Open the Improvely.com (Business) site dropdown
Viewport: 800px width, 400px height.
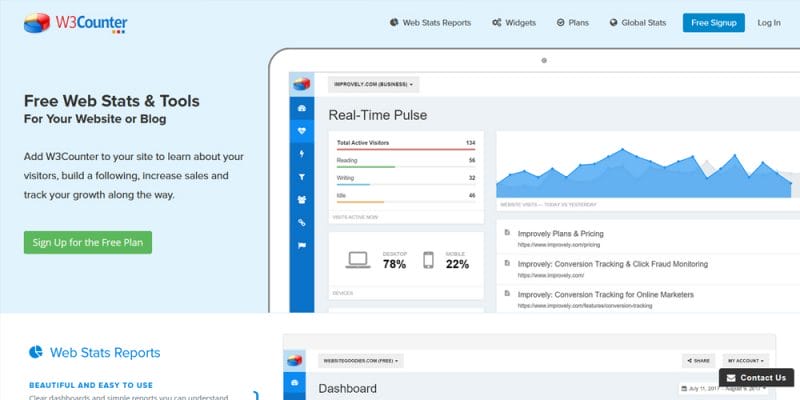tap(373, 84)
